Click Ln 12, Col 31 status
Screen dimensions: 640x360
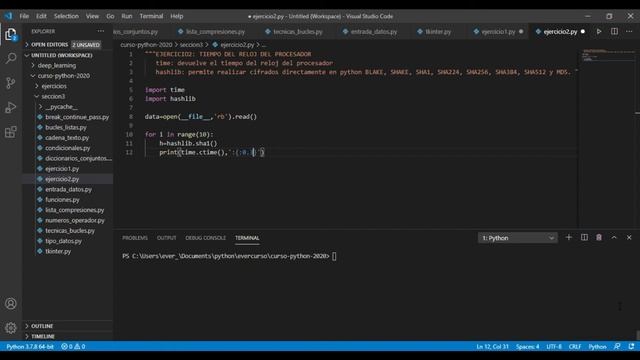[492, 347]
